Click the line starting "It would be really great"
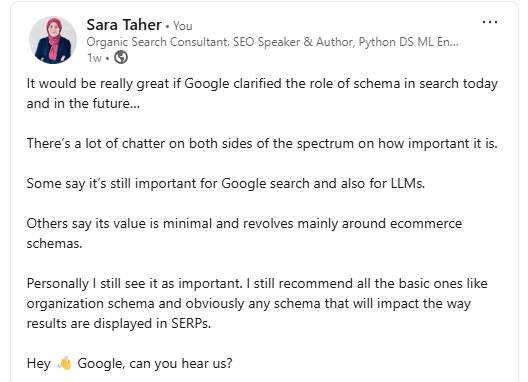528x382 pixels. [262, 84]
